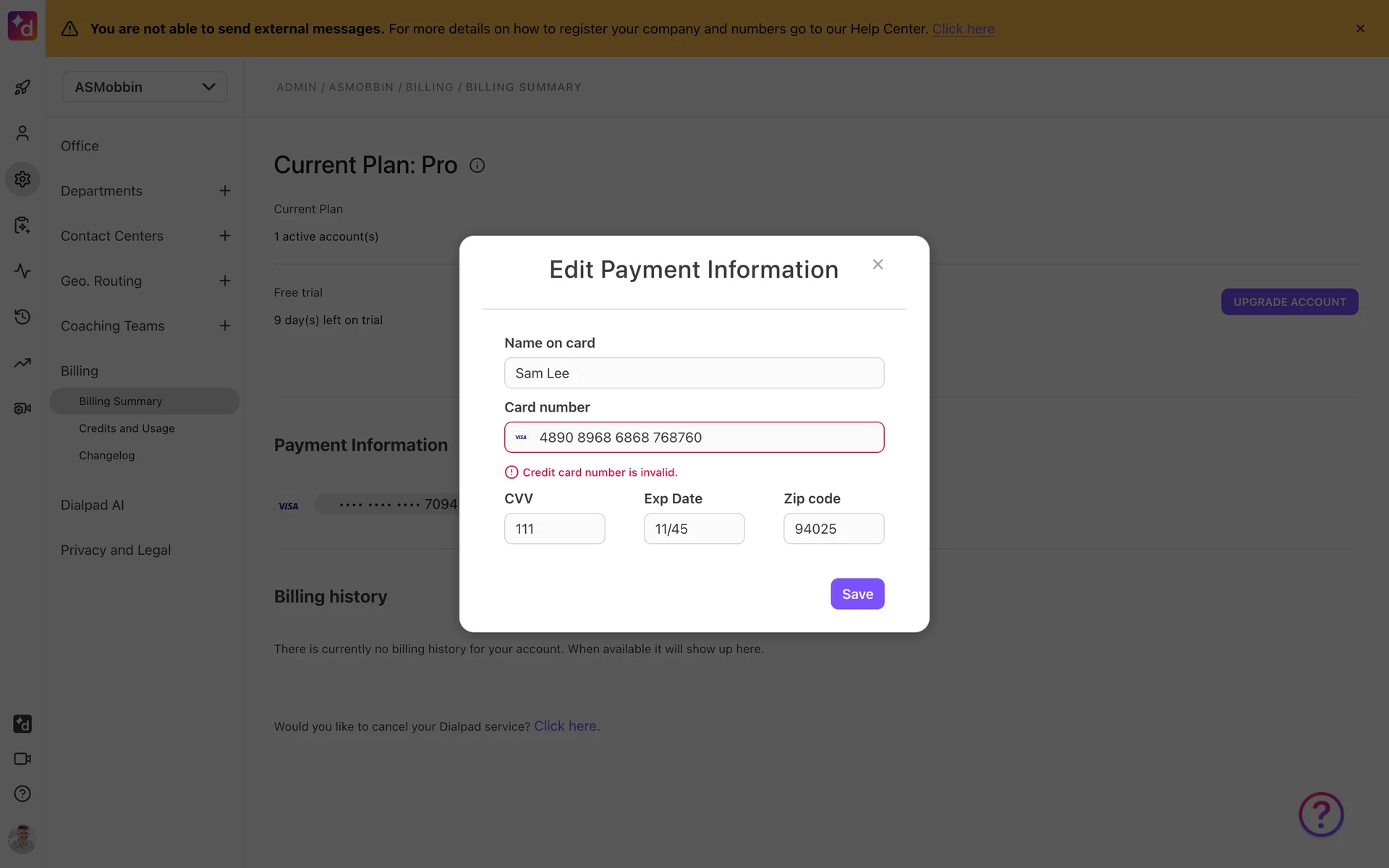Click the call history clock icon

pos(22,317)
